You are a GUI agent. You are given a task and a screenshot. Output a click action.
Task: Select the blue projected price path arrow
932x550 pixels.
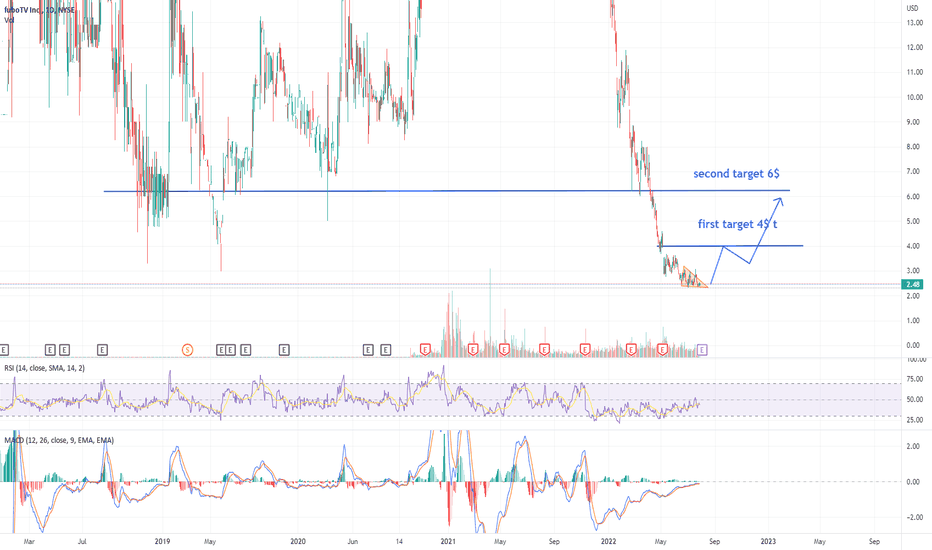click(747, 242)
